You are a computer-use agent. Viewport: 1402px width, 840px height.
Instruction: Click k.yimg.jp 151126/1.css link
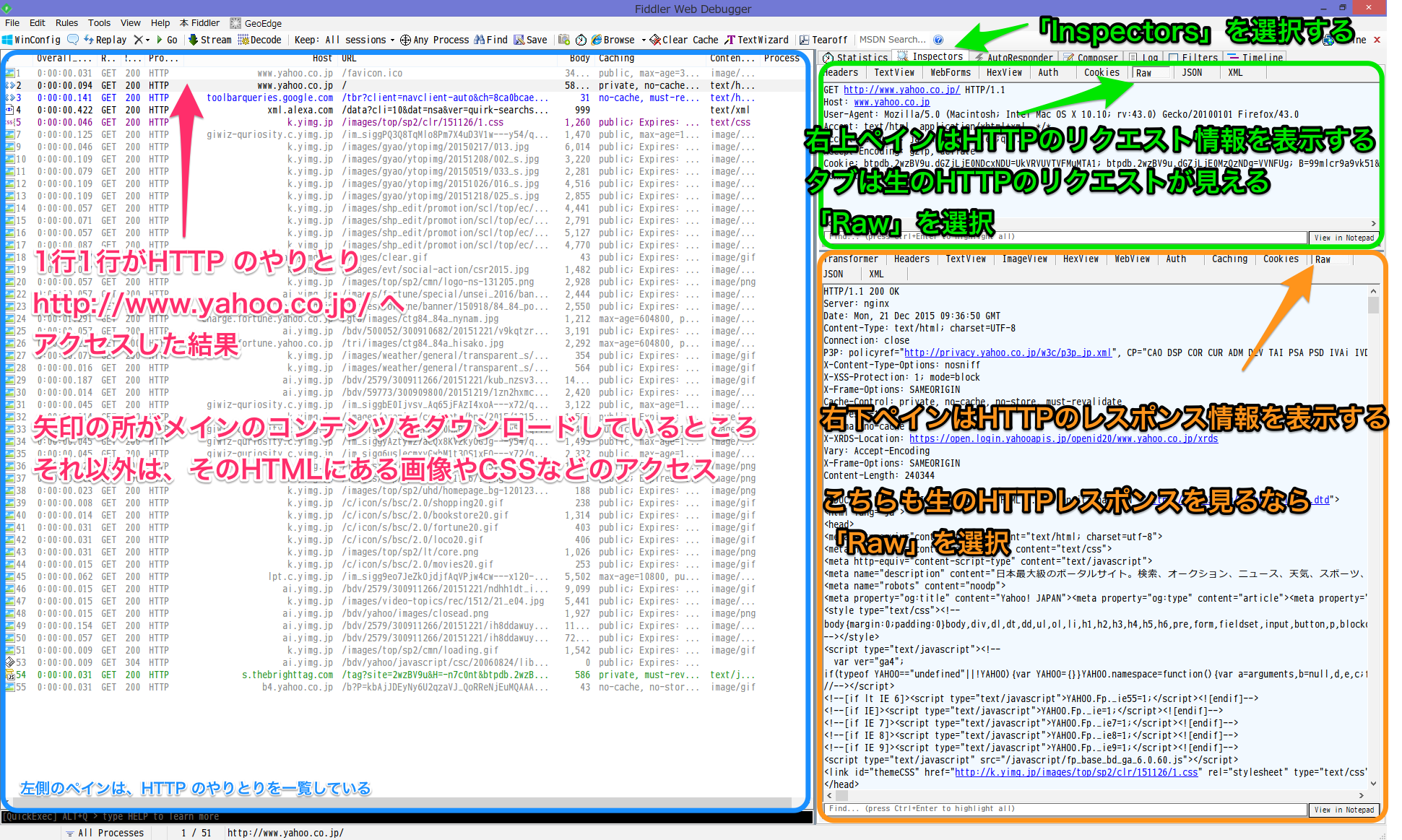(1076, 772)
